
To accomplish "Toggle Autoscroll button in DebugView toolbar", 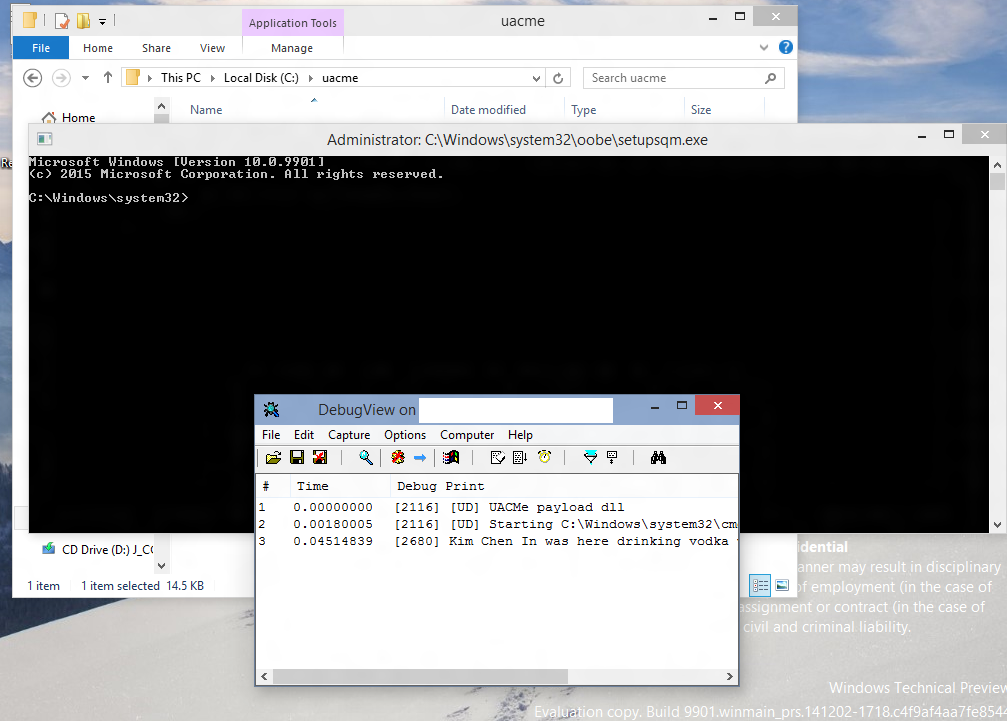I will pyautogui.click(x=520, y=458).
